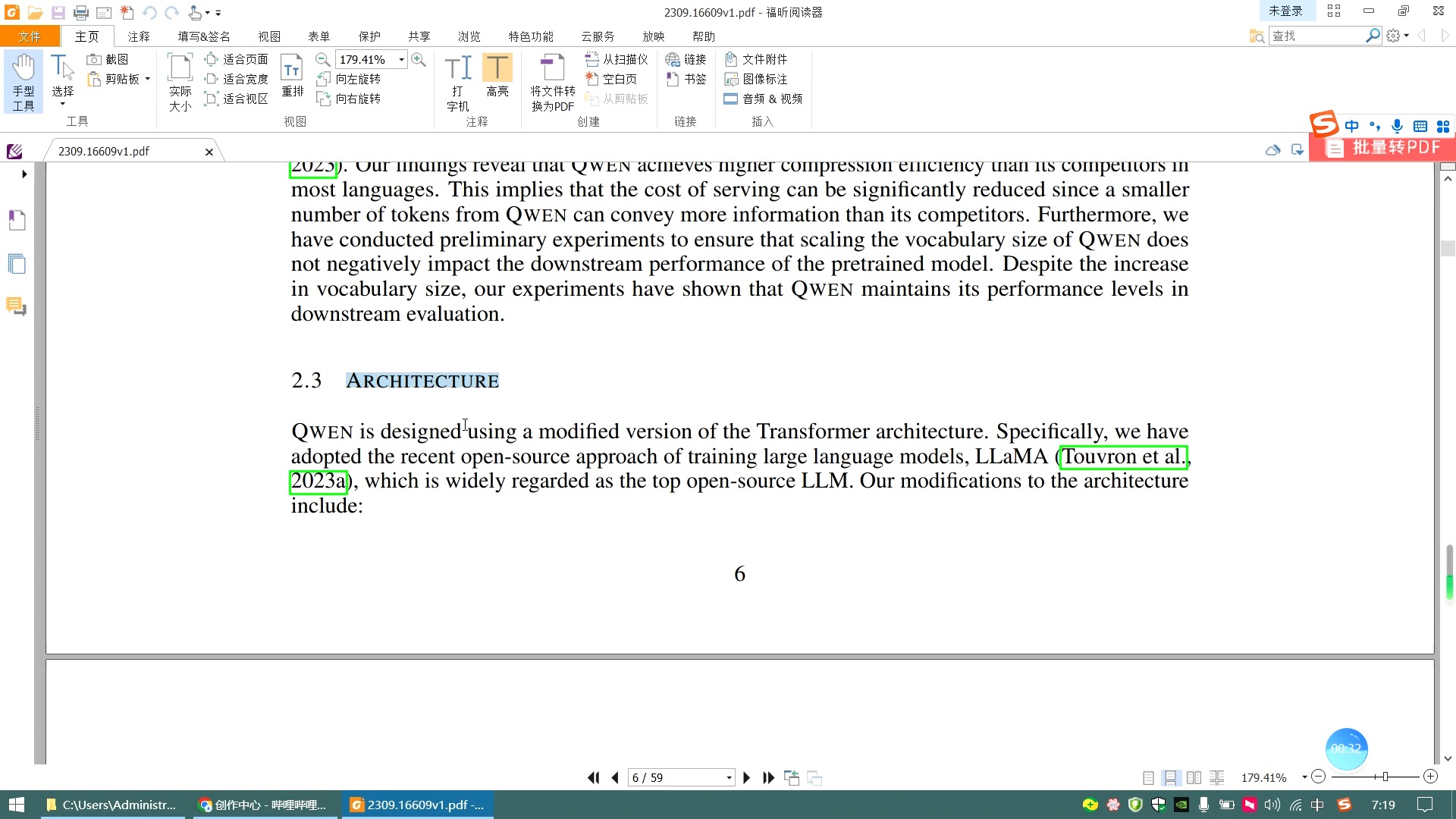Create PDF from scanner (从扫描仪)
This screenshot has height=819, width=1456.
[x=617, y=59]
